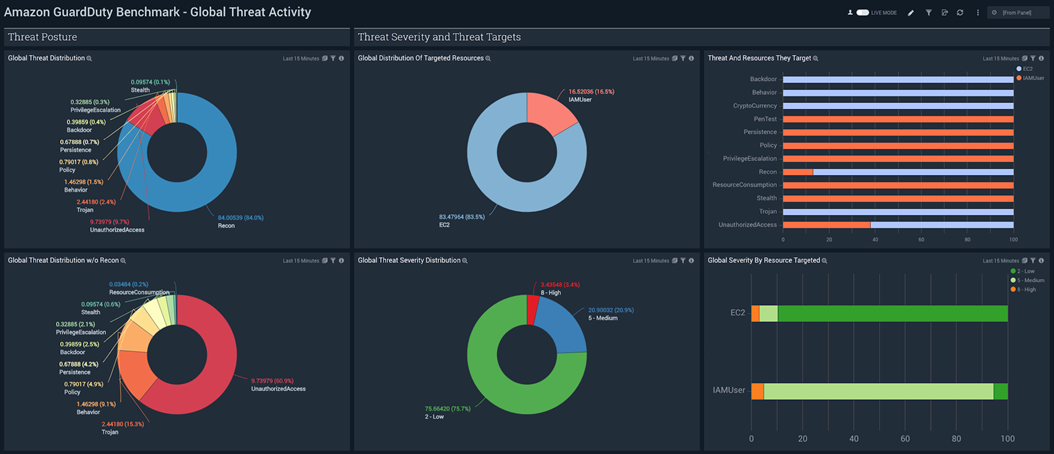The width and height of the screenshot is (1054, 454).
Task: Toggle the LIVE MODE switch
Action: click(863, 13)
